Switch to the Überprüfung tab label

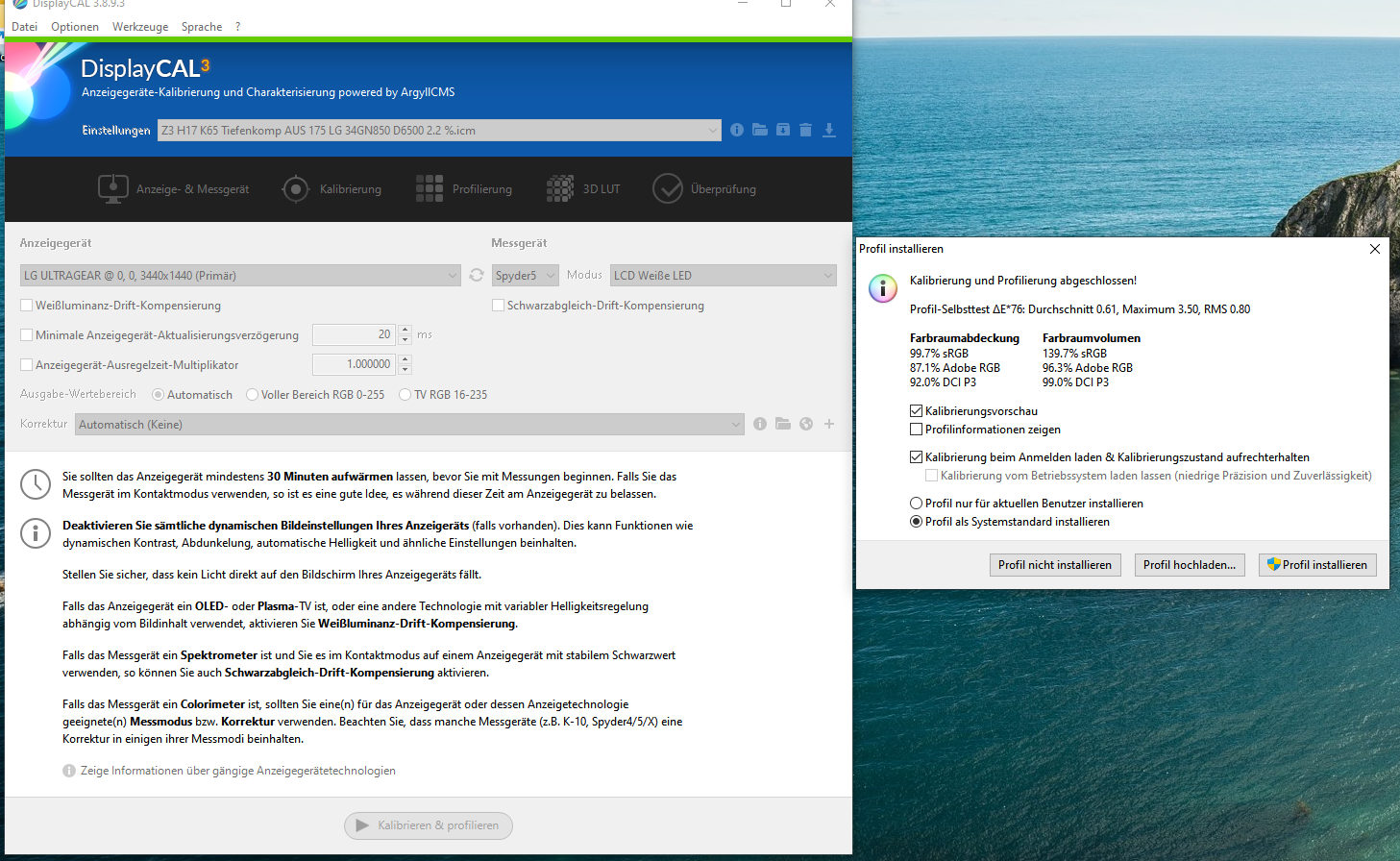pos(724,189)
